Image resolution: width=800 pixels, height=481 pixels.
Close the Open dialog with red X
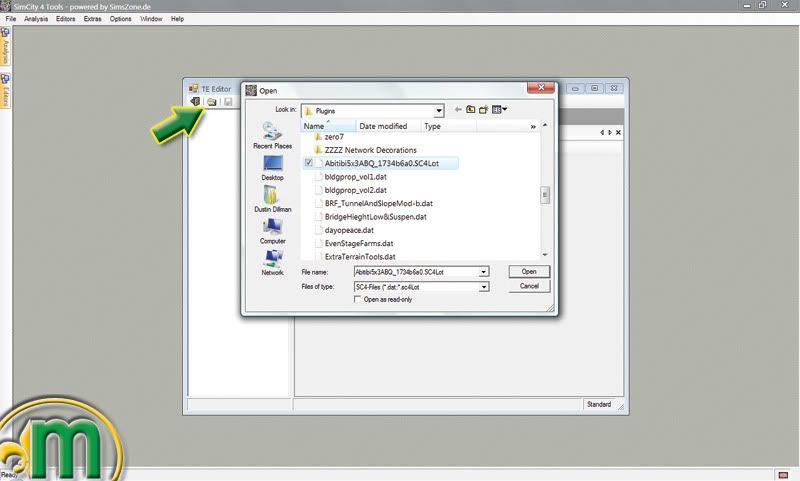point(541,88)
